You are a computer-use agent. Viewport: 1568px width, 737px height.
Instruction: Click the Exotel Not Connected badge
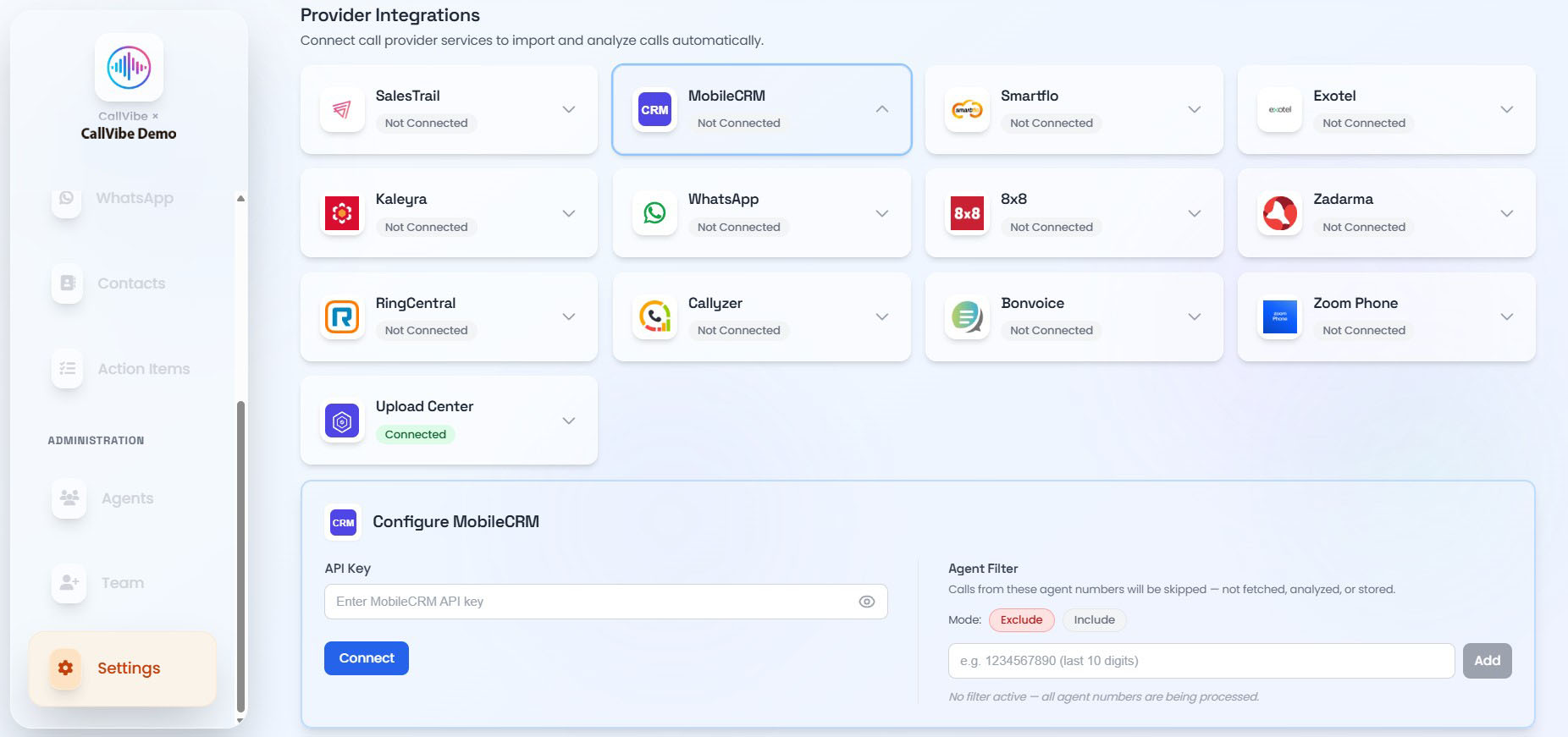1364,124
